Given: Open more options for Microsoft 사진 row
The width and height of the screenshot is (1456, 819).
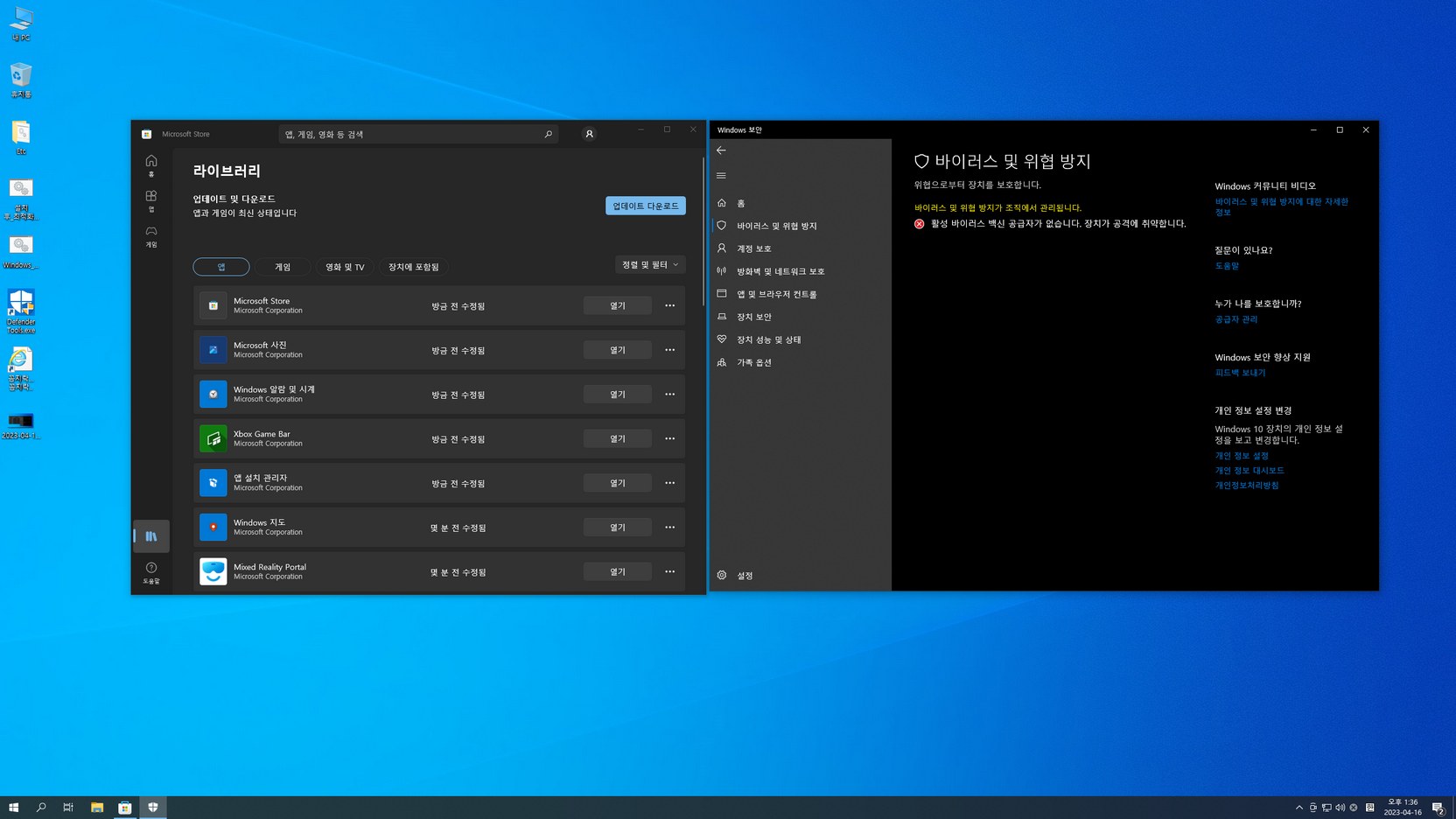Looking at the screenshot, I should [669, 350].
